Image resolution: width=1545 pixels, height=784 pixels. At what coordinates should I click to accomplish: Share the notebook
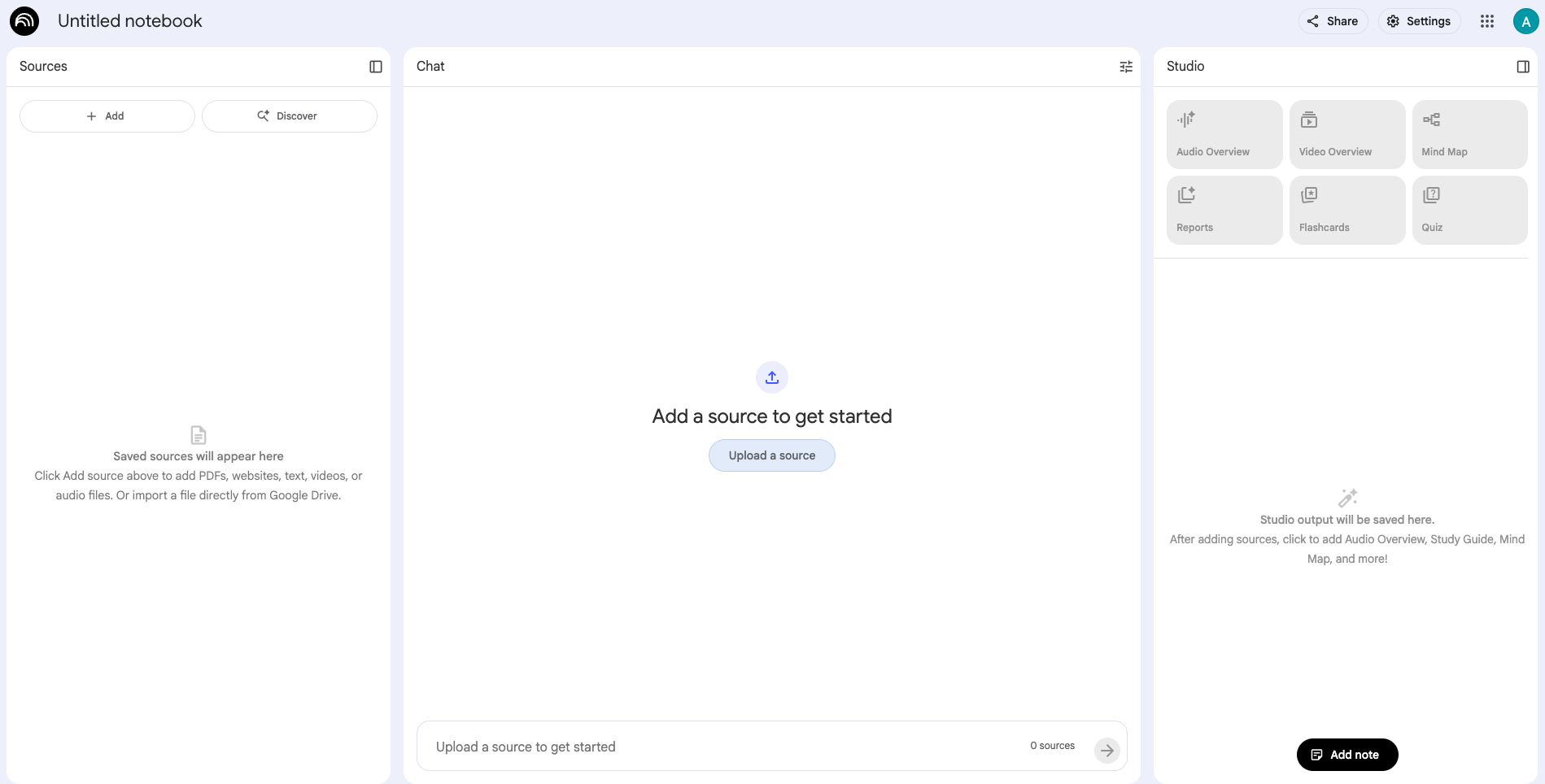tap(1332, 20)
